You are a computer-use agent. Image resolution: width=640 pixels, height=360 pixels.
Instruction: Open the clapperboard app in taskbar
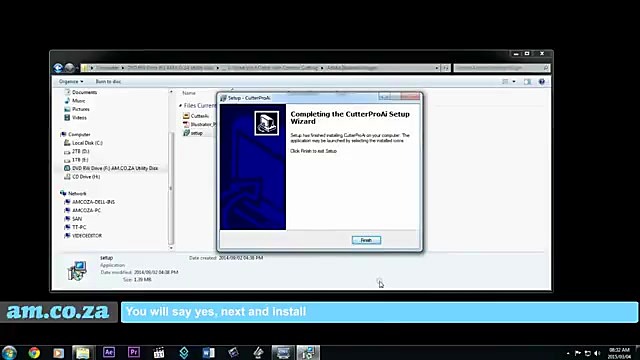coord(159,353)
